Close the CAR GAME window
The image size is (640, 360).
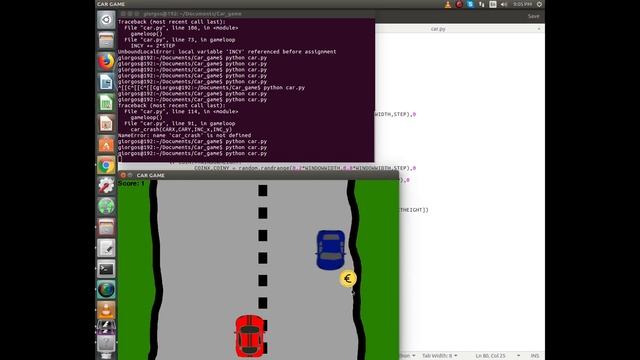click(123, 175)
